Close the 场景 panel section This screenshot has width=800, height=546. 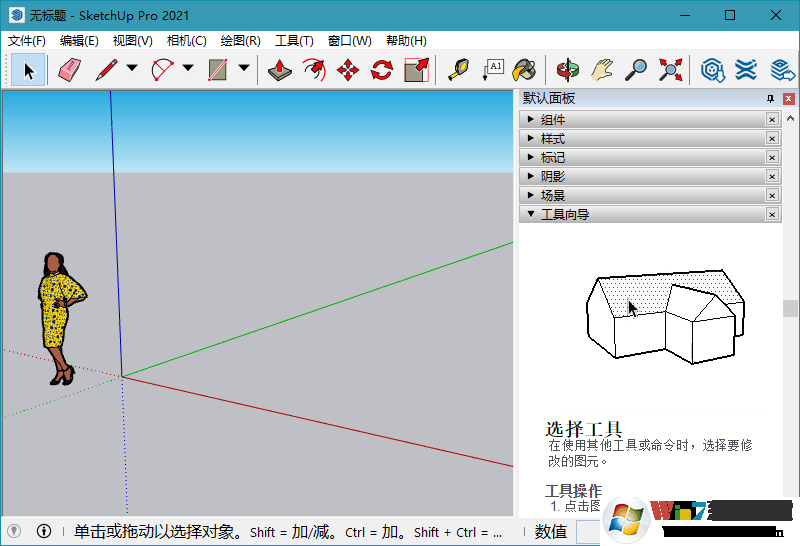[772, 195]
